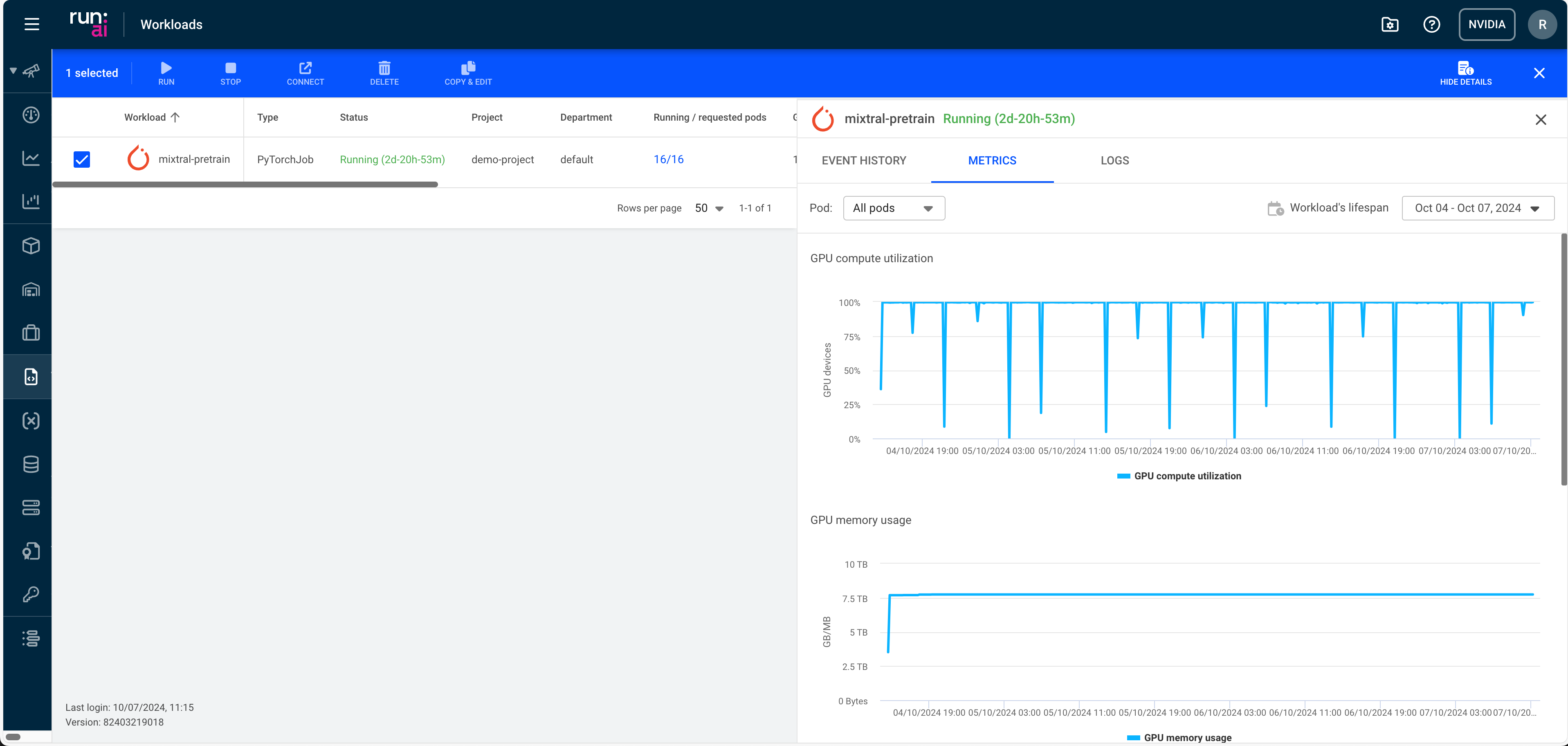The image size is (1568, 746).
Task: Click the STOP toolbar action
Action: 231,73
